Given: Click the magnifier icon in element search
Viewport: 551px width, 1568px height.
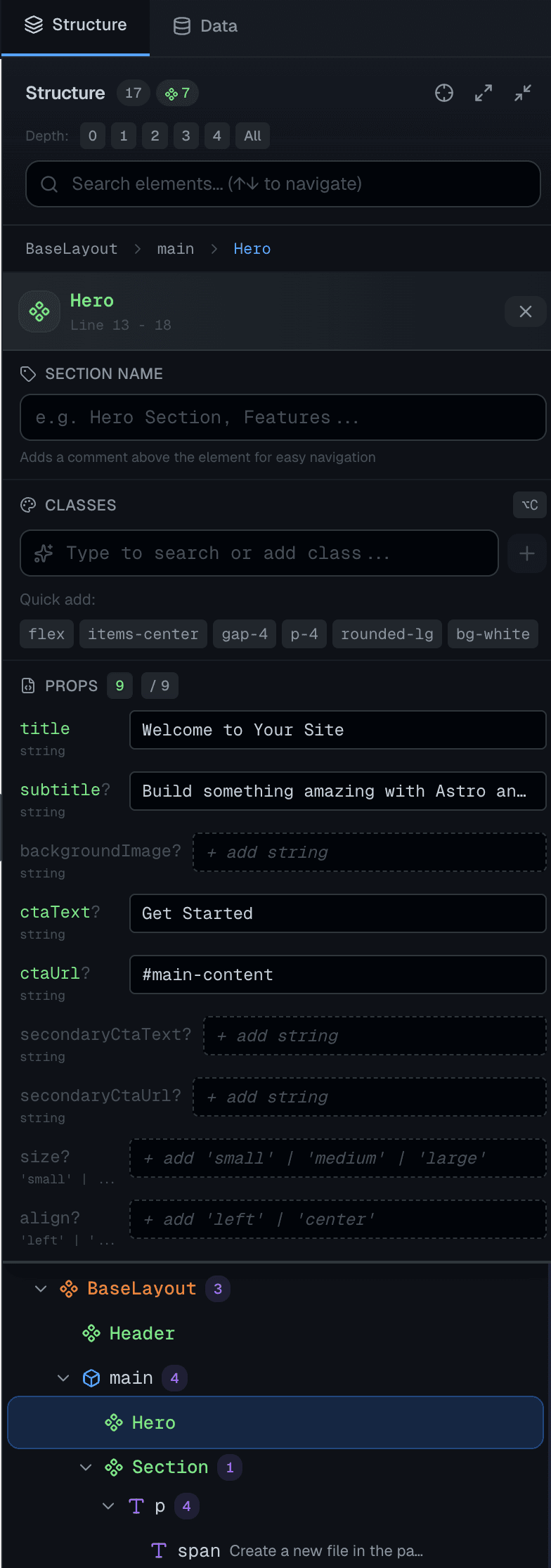Looking at the screenshot, I should pyautogui.click(x=48, y=184).
